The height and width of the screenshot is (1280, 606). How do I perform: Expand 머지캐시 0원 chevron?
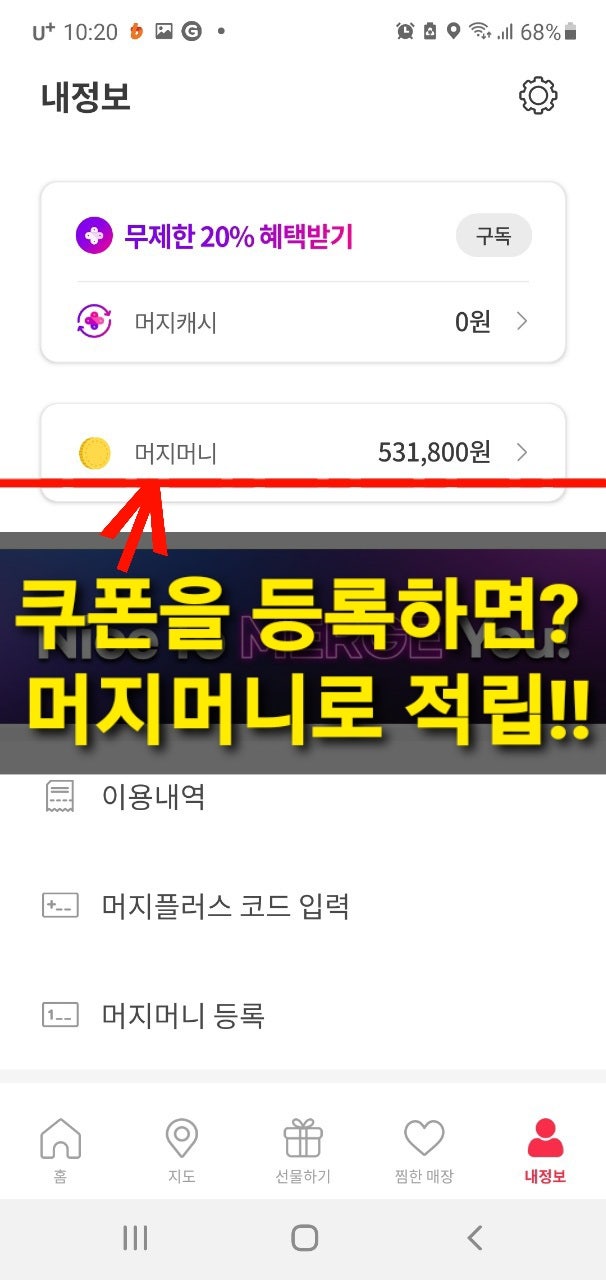522,322
